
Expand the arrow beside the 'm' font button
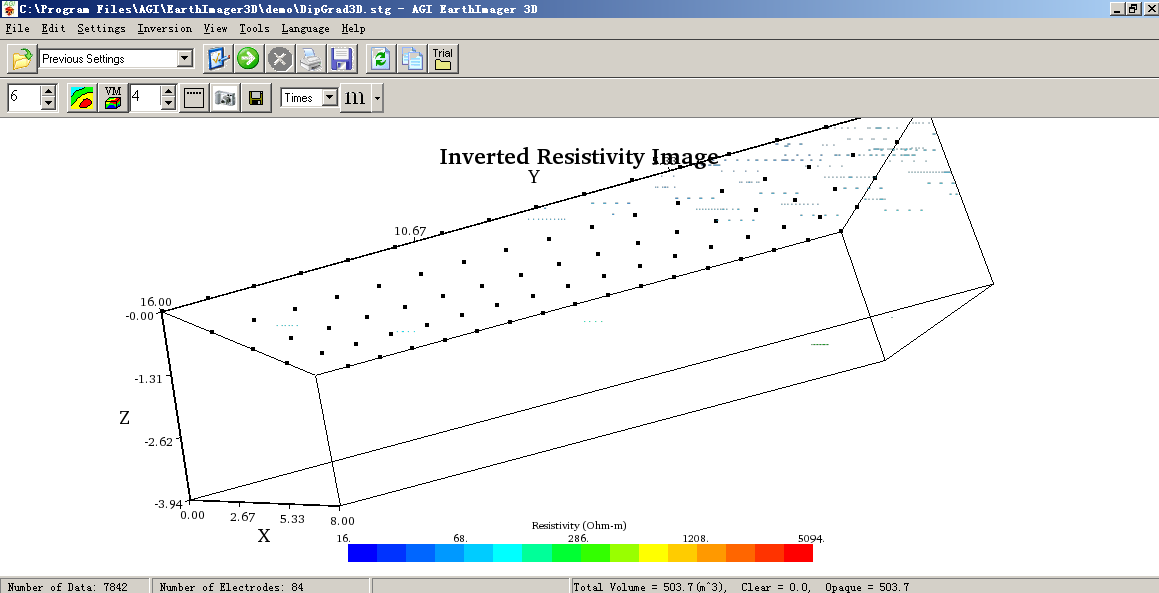pyautogui.click(x=377, y=98)
